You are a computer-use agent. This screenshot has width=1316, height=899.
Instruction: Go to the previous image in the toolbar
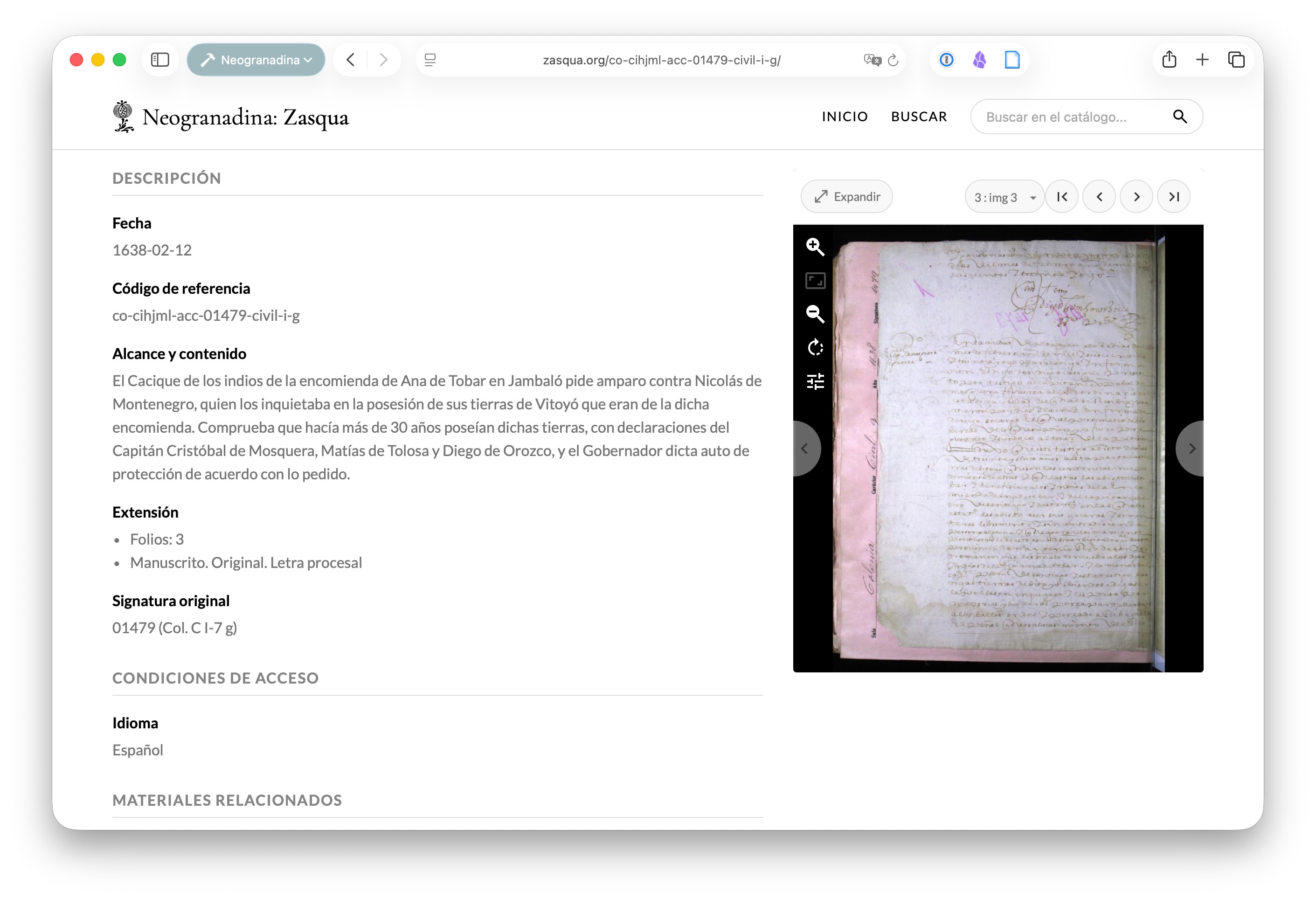(1099, 197)
